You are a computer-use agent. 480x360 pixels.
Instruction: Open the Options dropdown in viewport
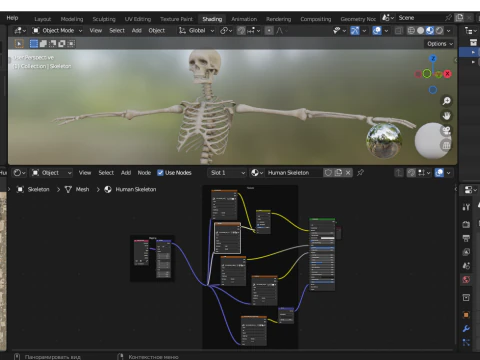pyautogui.click(x=440, y=44)
